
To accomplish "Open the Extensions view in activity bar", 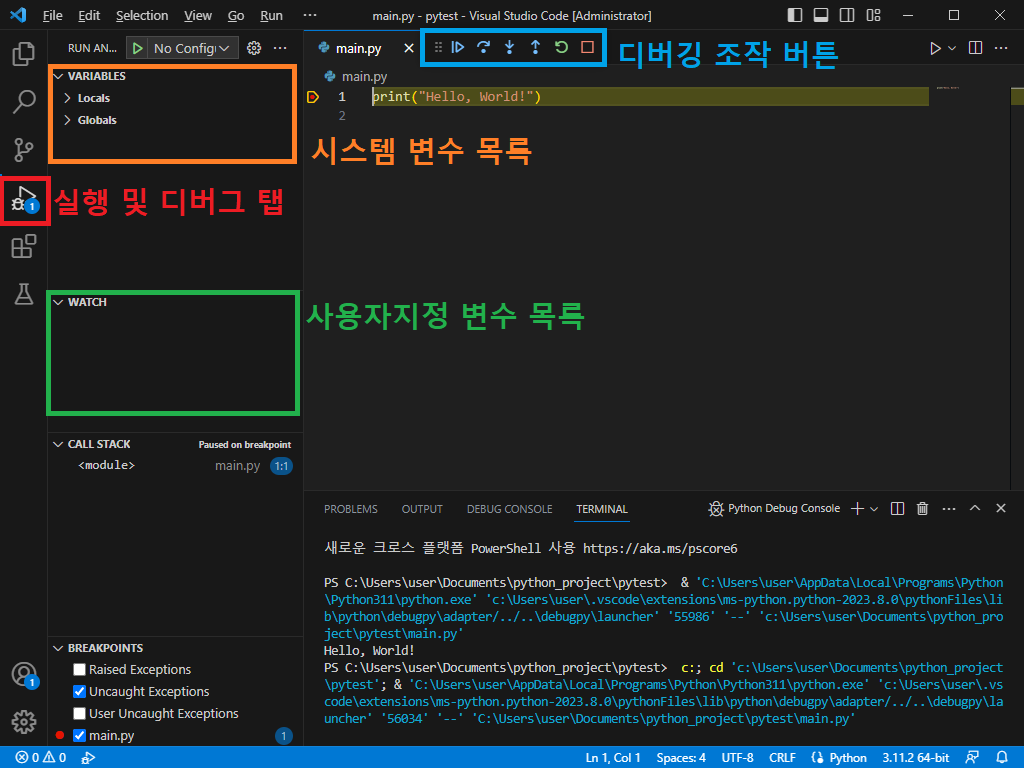I will 24,246.
